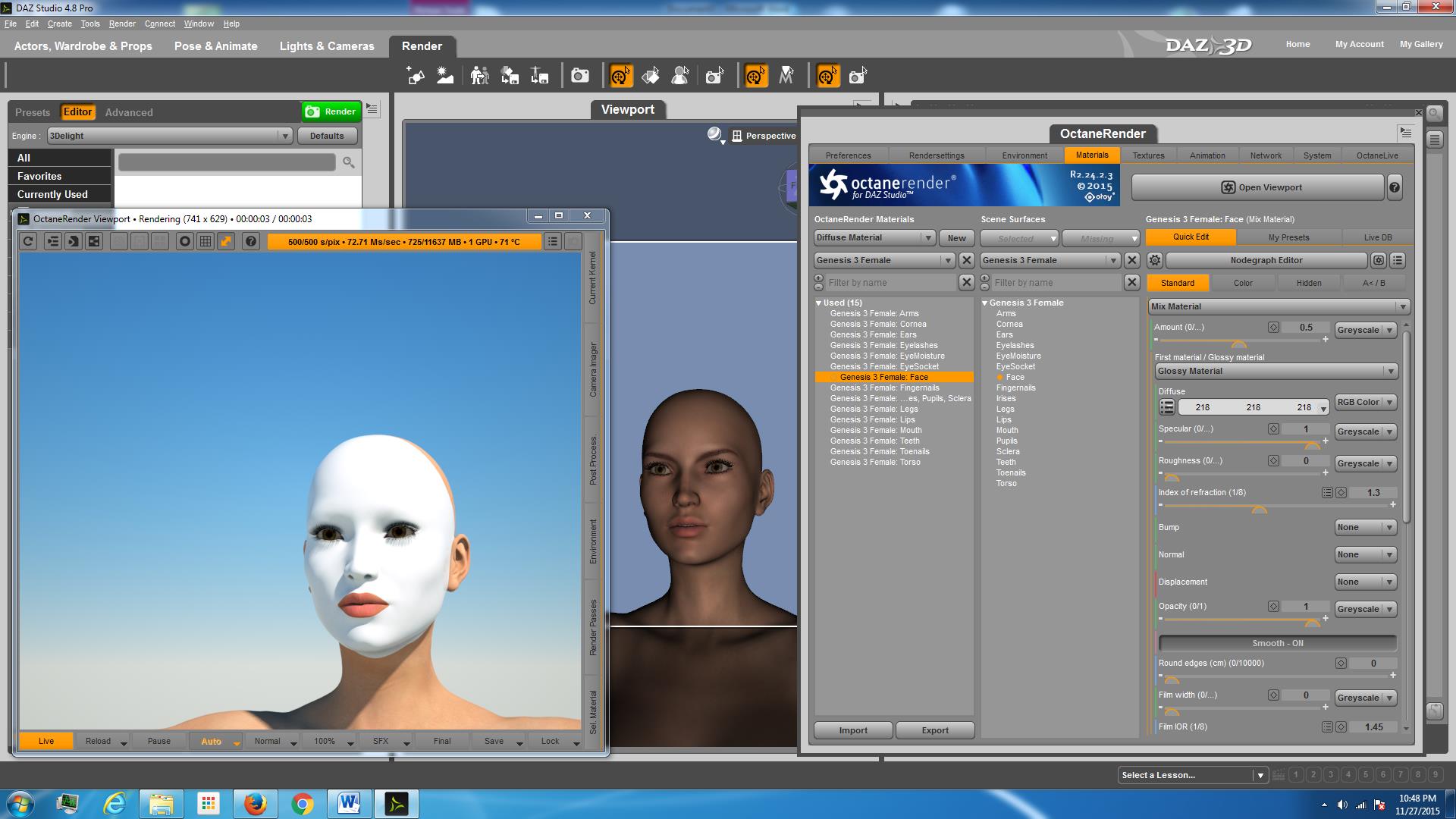Open Google Chrome from the taskbar
1456x819 pixels.
pyautogui.click(x=303, y=803)
